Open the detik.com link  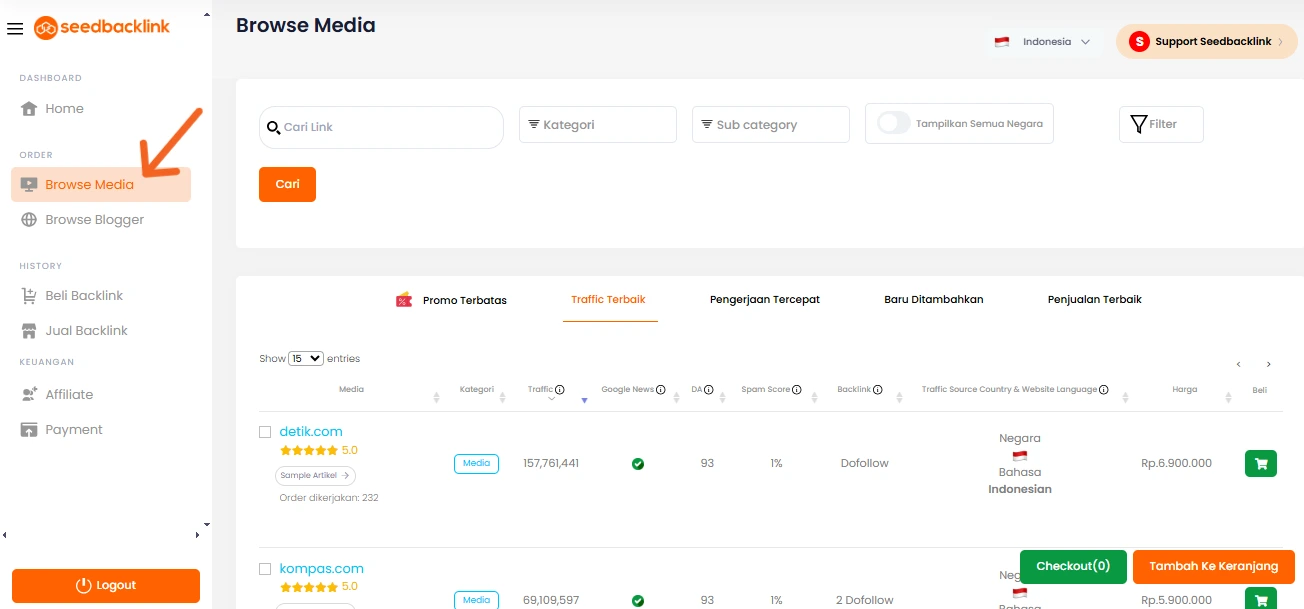tap(311, 431)
